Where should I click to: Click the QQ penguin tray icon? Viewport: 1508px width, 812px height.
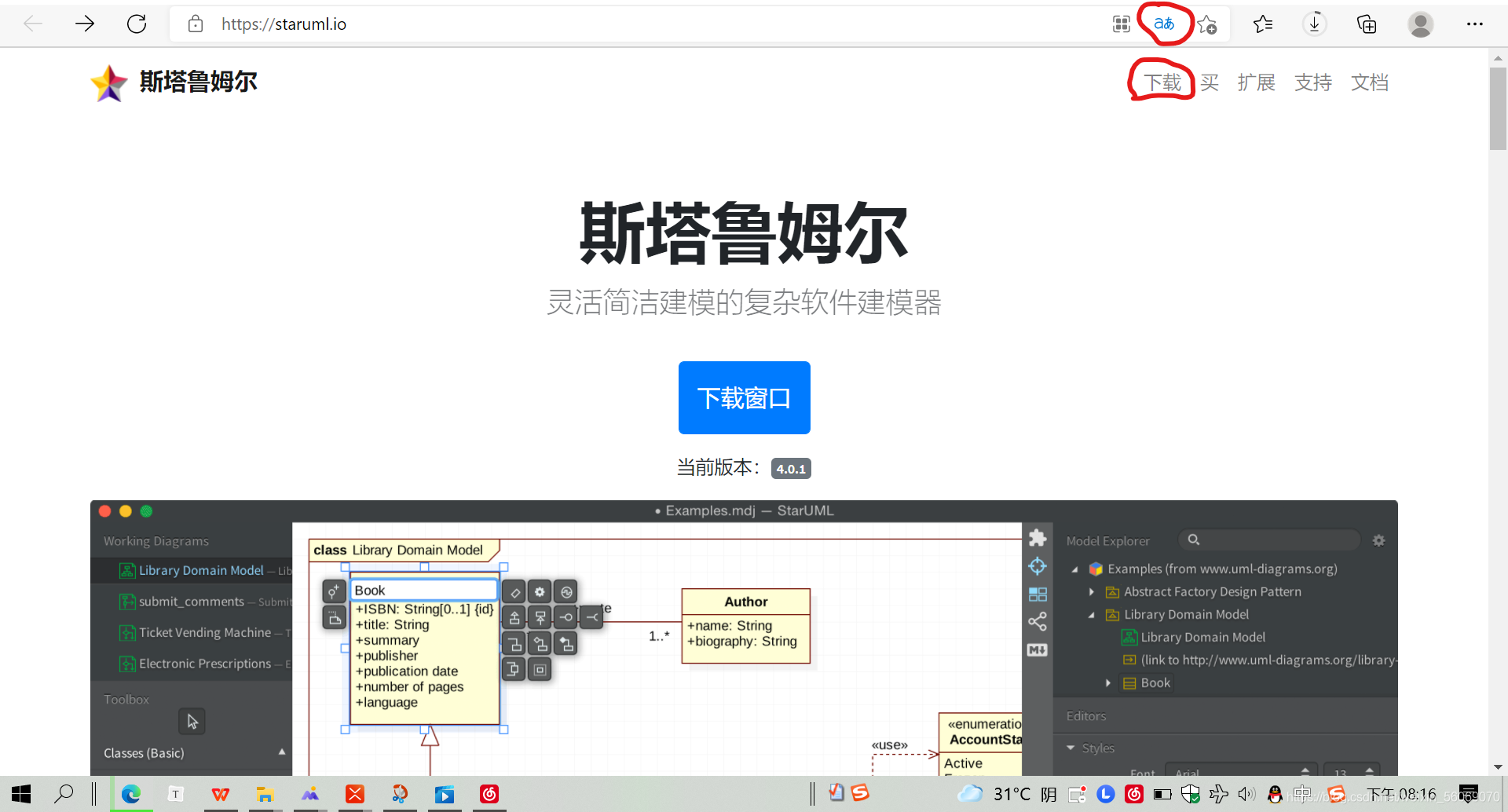pos(1275,794)
